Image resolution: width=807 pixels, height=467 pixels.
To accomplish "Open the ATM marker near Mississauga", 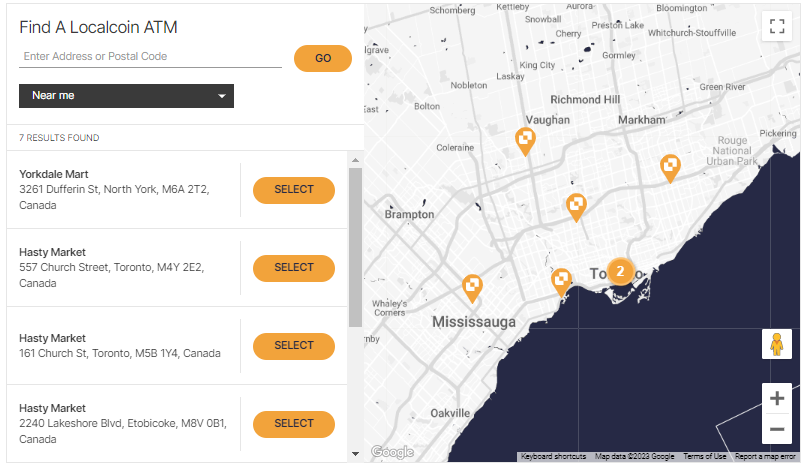I will 472,288.
